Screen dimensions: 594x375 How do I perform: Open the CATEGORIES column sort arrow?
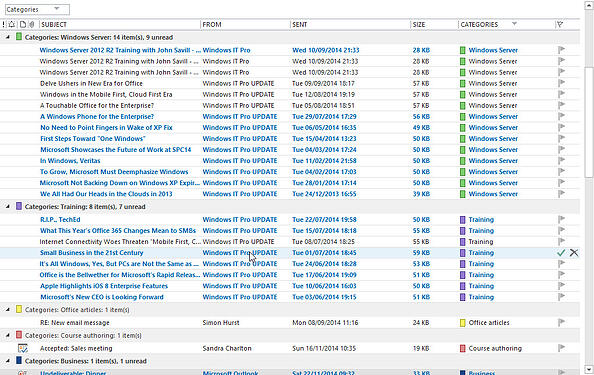pos(514,23)
